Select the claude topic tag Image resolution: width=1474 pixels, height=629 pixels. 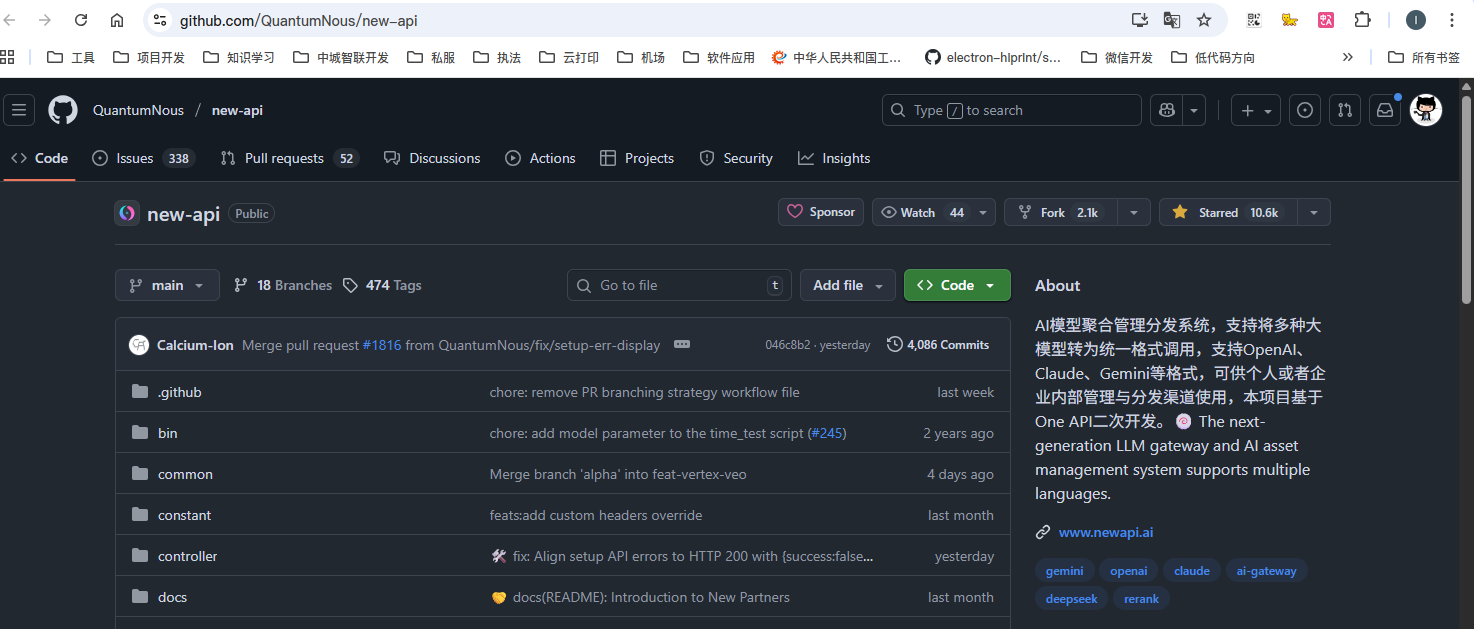[1191, 571]
